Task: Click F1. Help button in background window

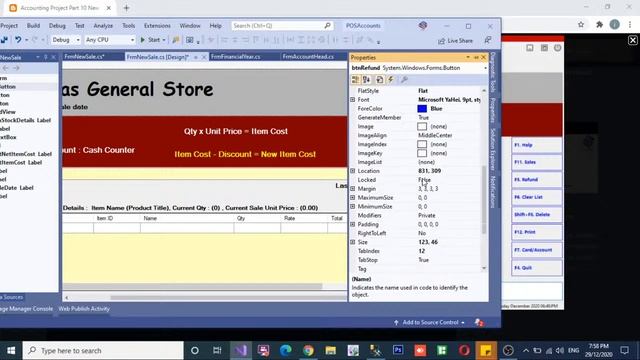Action: click(536, 145)
